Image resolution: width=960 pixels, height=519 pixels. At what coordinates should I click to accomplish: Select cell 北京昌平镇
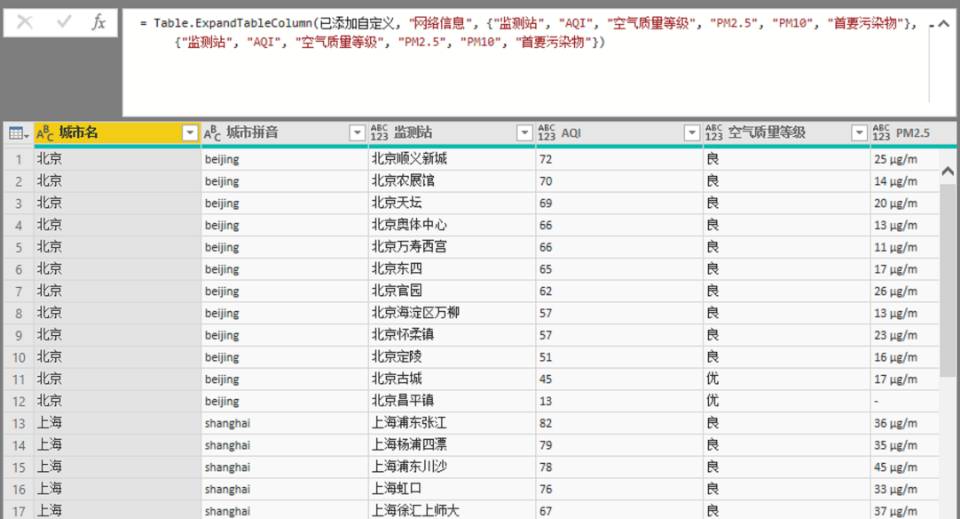pyautogui.click(x=452, y=401)
